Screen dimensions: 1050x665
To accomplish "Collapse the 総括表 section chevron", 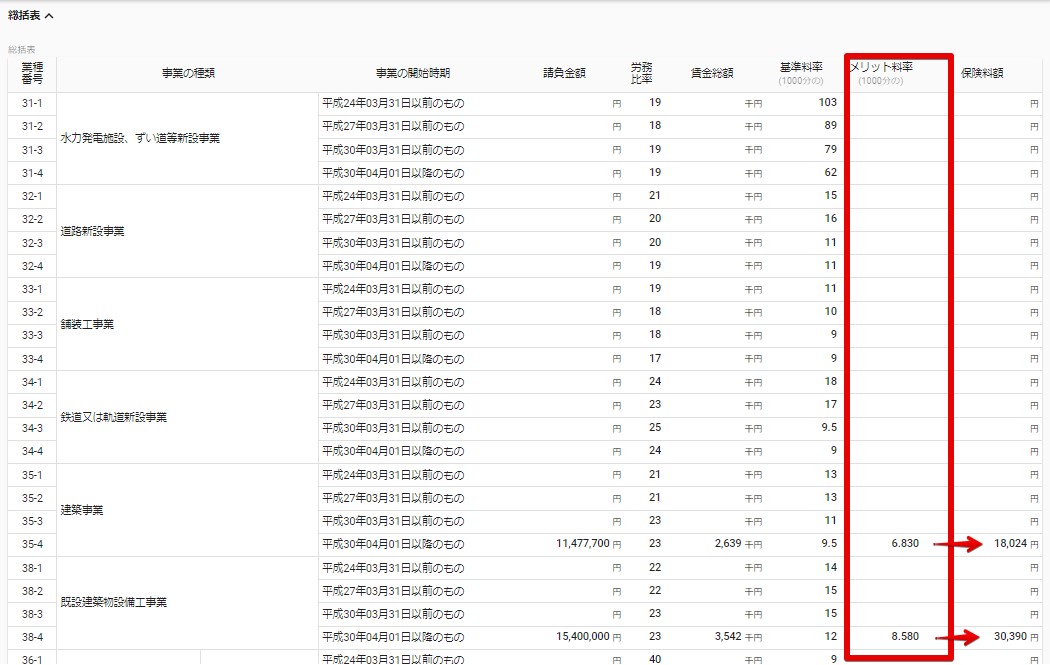I will click(x=49, y=15).
